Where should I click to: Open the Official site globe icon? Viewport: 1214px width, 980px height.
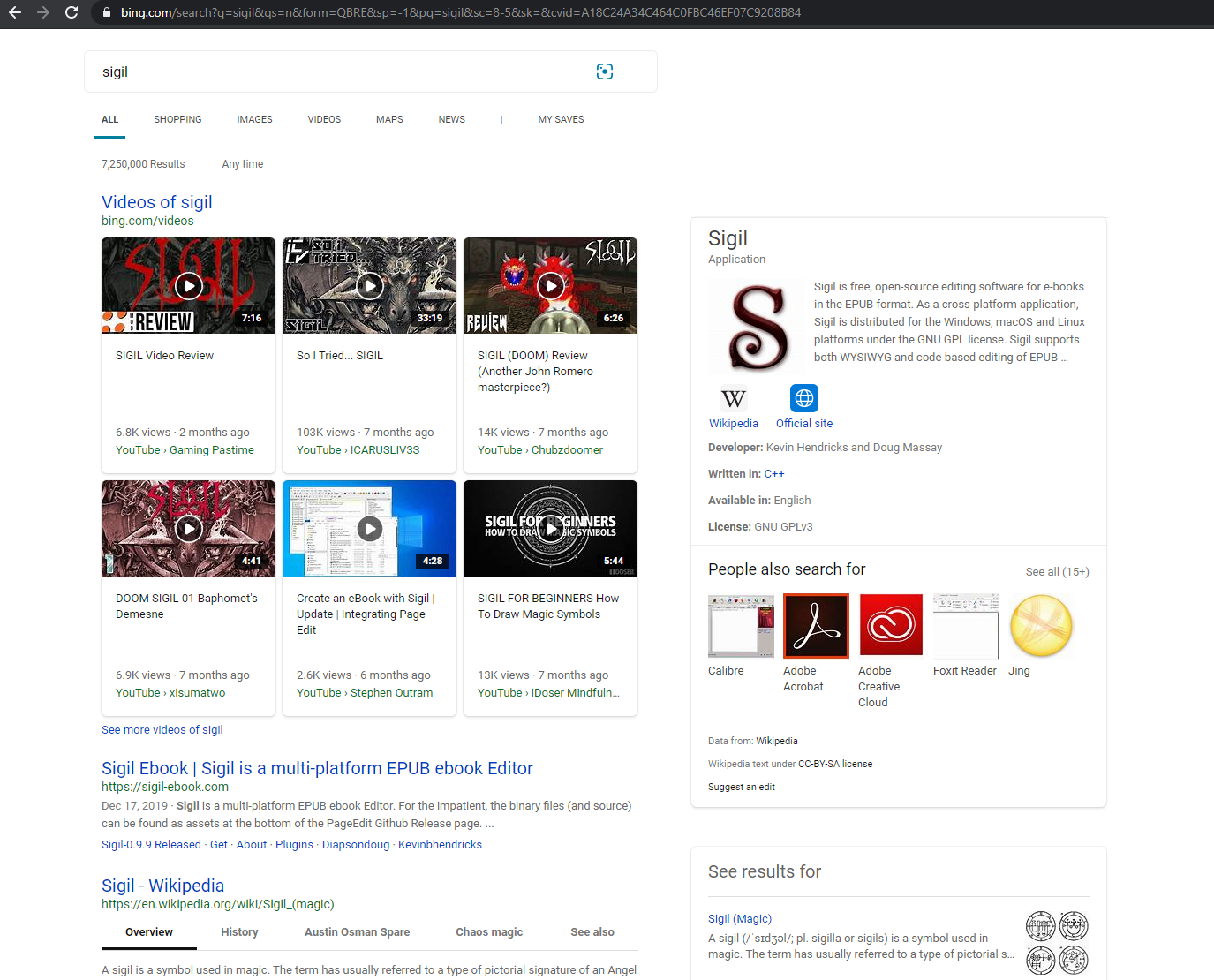(804, 399)
